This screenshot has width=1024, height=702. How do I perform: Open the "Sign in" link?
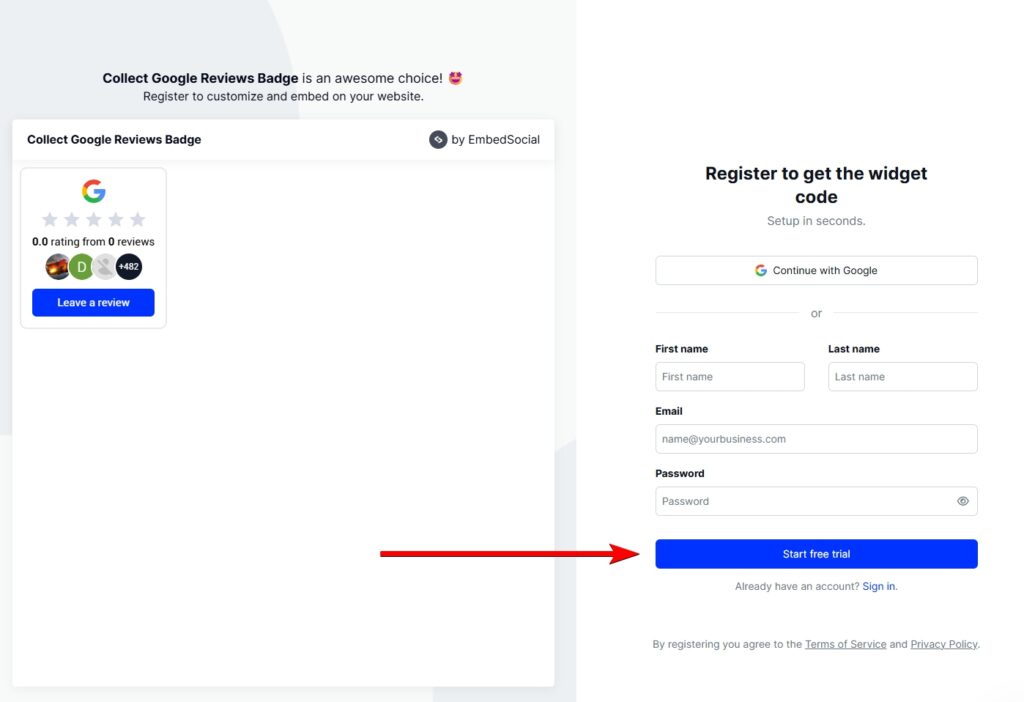tap(879, 586)
